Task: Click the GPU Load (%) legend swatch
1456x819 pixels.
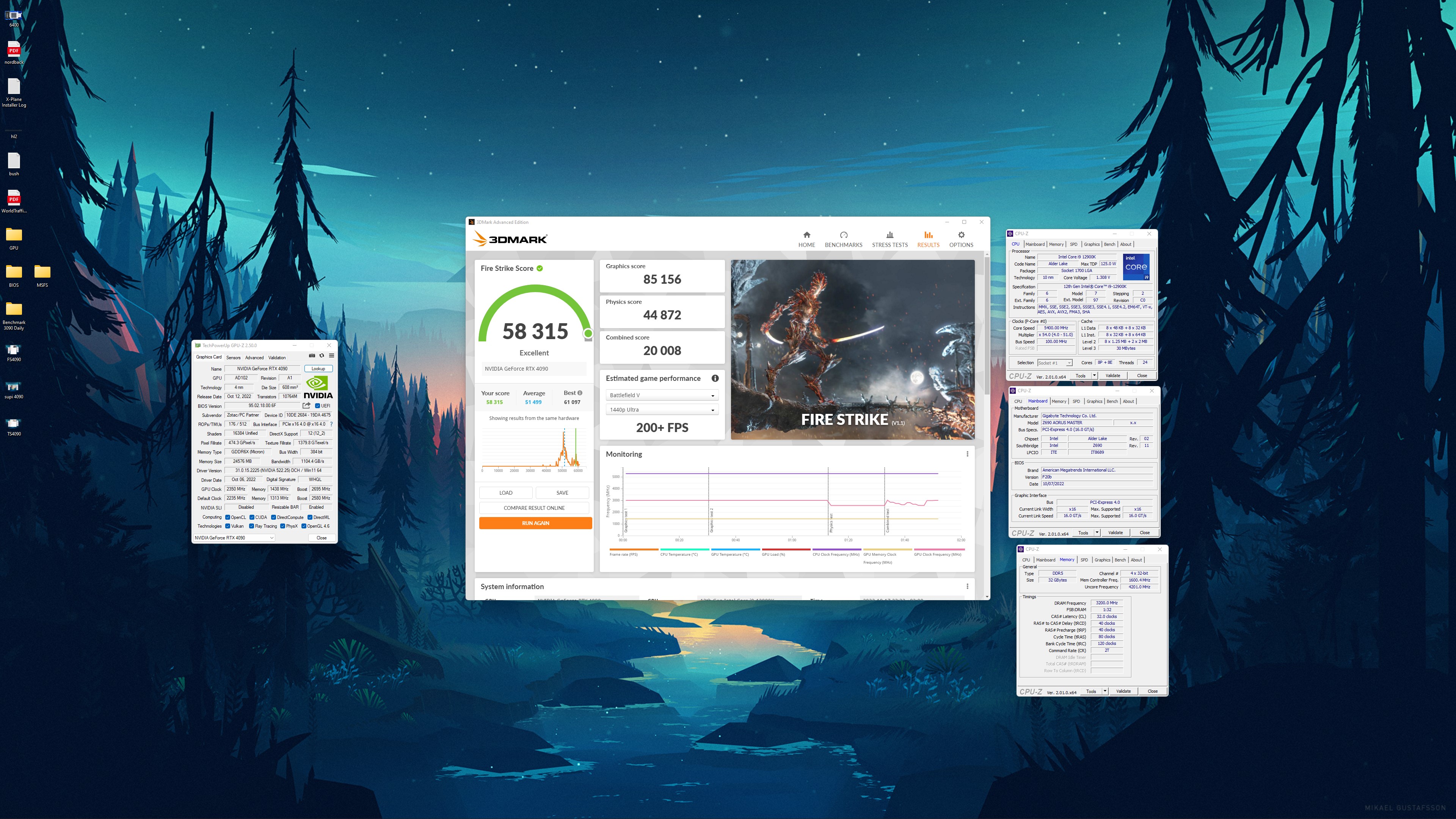Action: tap(786, 549)
